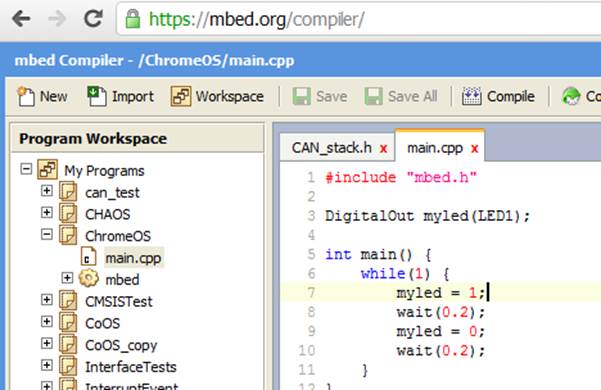Focus the mbed.org/compiler address bar
601x390 pixels.
pyautogui.click(x=358, y=19)
